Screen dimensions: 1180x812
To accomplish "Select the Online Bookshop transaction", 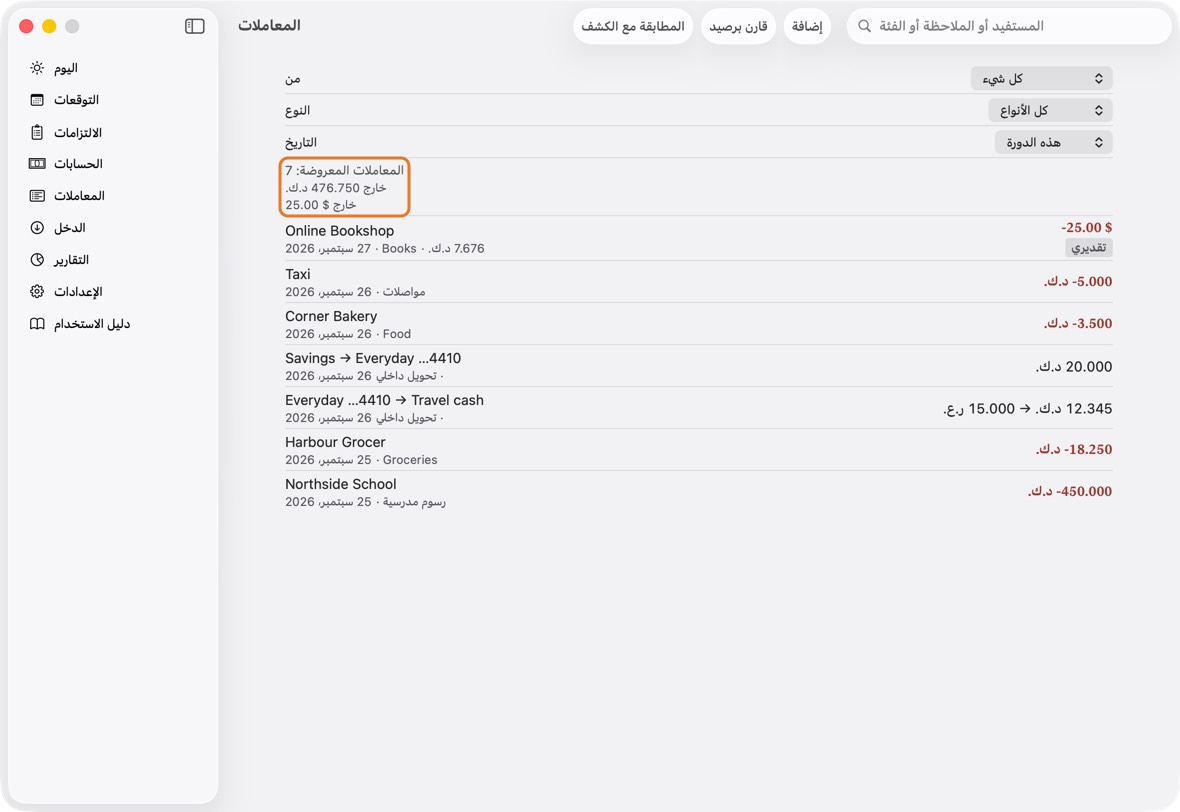I will click(x=698, y=239).
